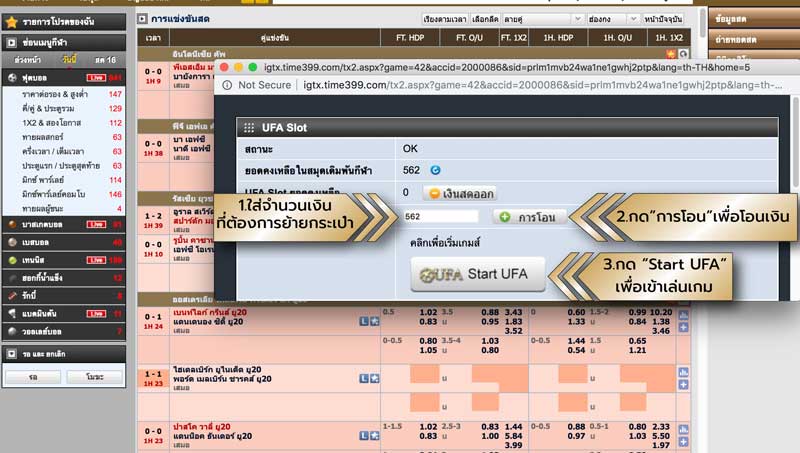The image size is (800, 453).
Task: Open the ฟุตบอล sport category
Action: coord(64,78)
